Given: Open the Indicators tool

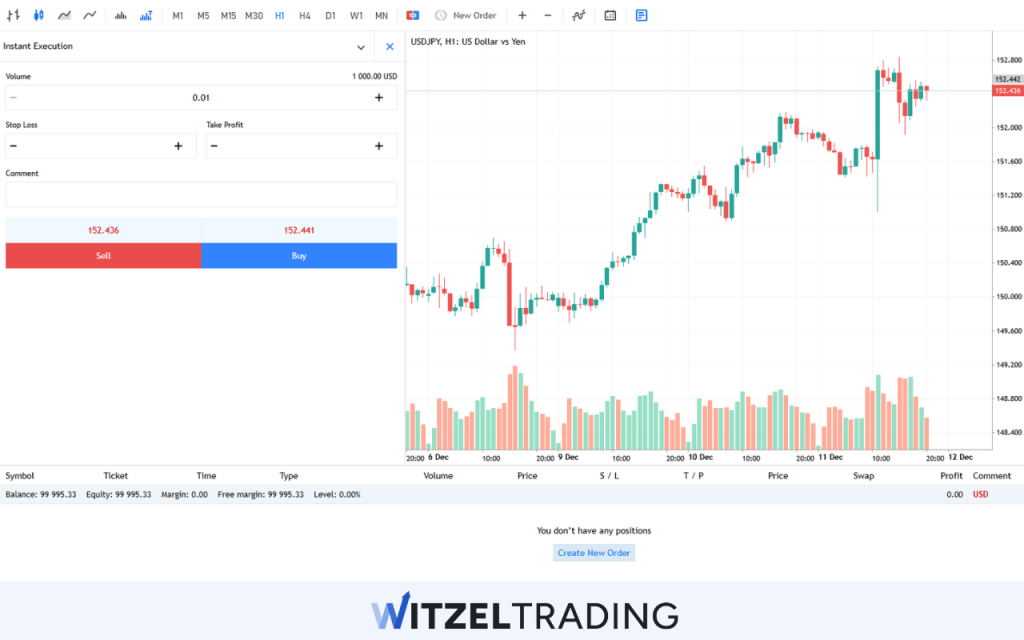Looking at the screenshot, I should point(578,15).
